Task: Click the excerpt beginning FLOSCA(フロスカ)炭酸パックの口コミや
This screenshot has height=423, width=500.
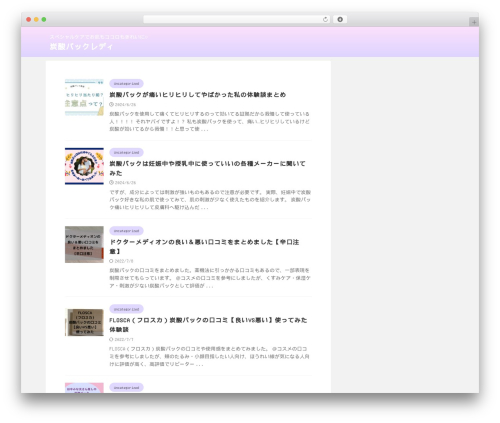Action: [209, 356]
